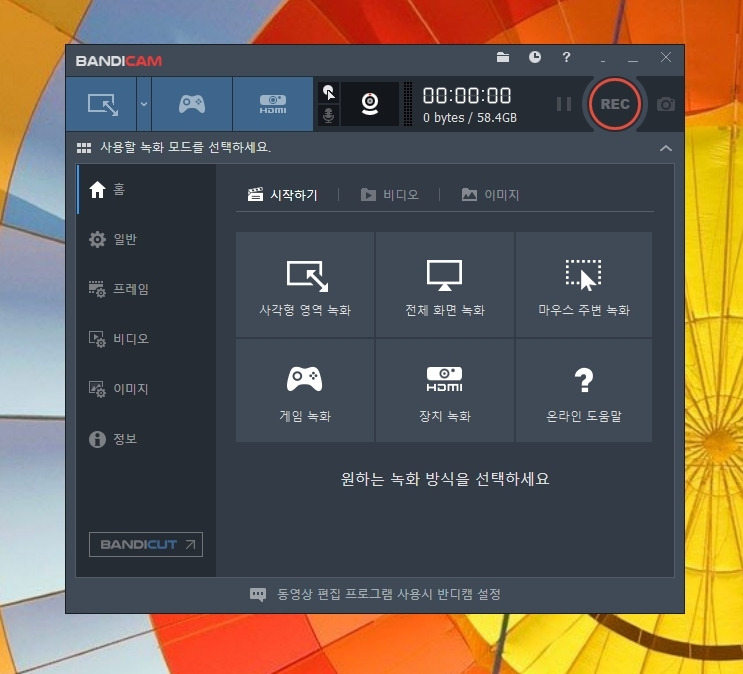Toggle microphone recording icon
This screenshot has width=743, height=674.
(328, 115)
